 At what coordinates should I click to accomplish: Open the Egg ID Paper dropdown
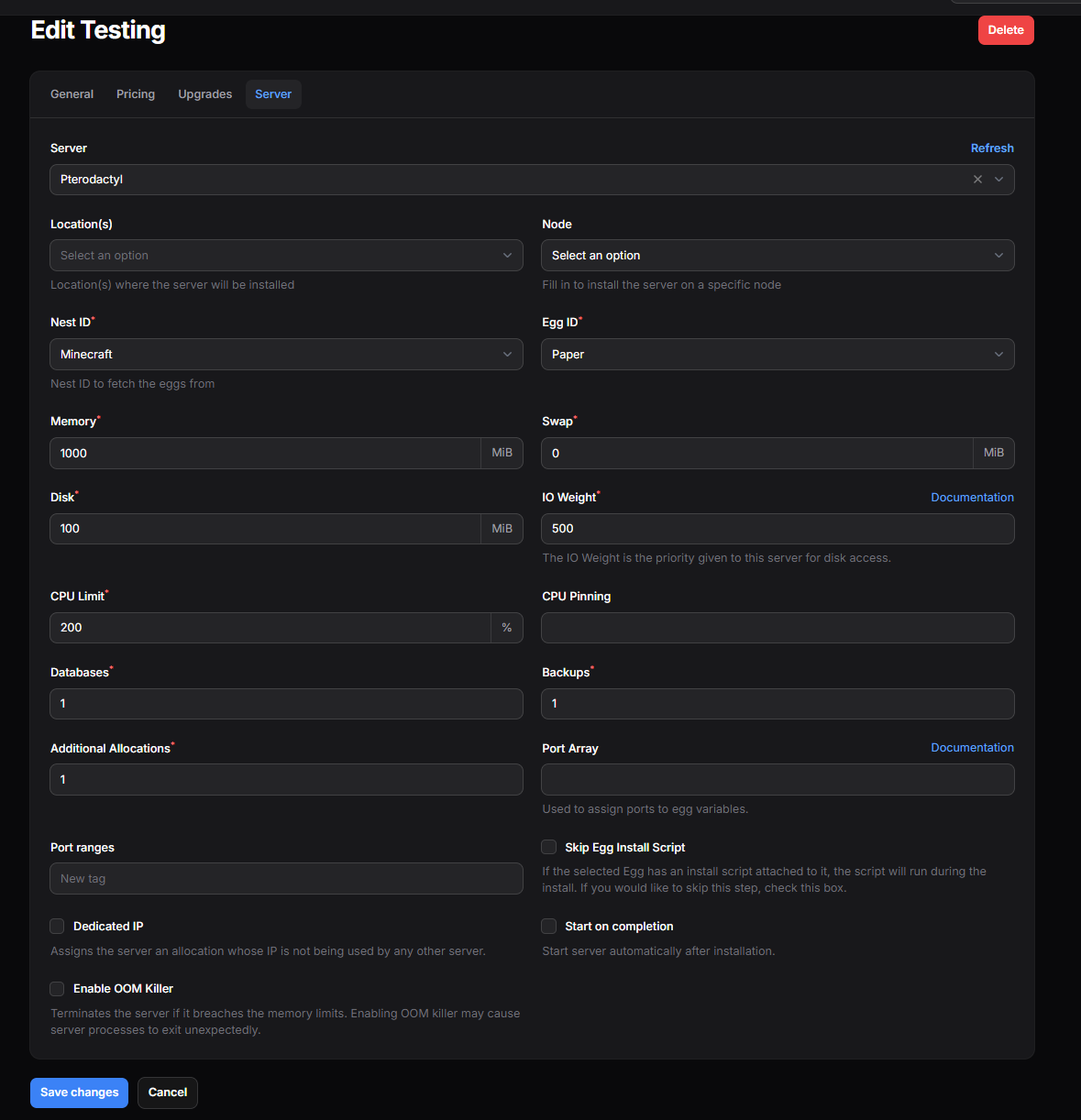(777, 355)
